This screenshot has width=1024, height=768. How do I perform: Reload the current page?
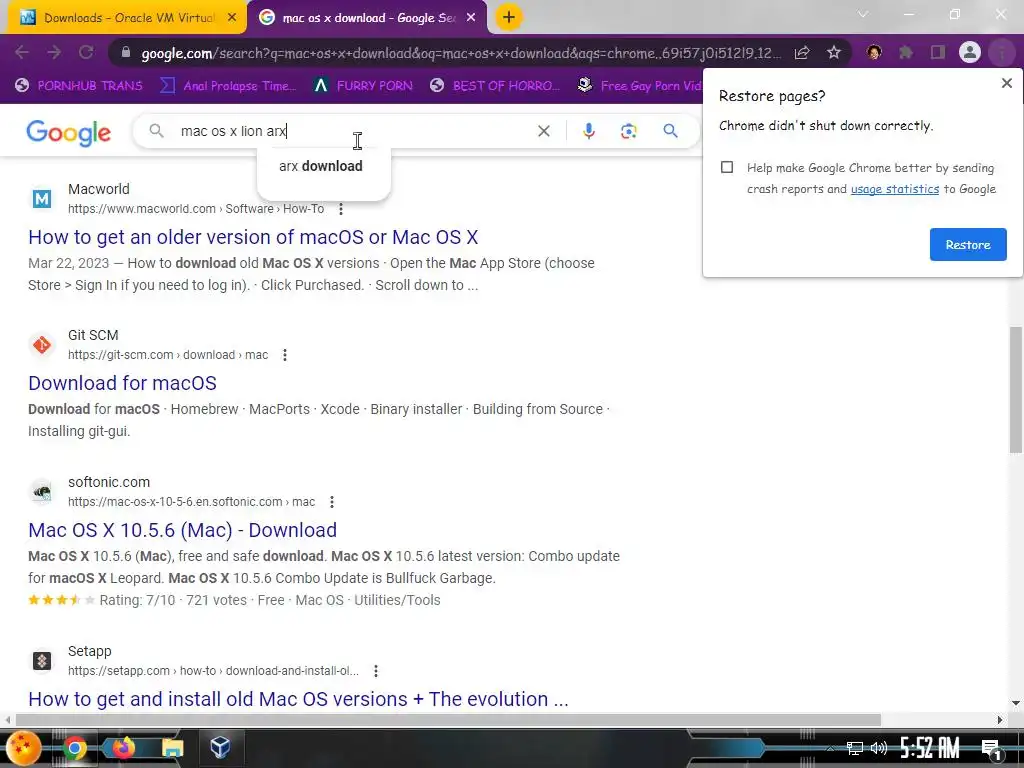tap(86, 52)
